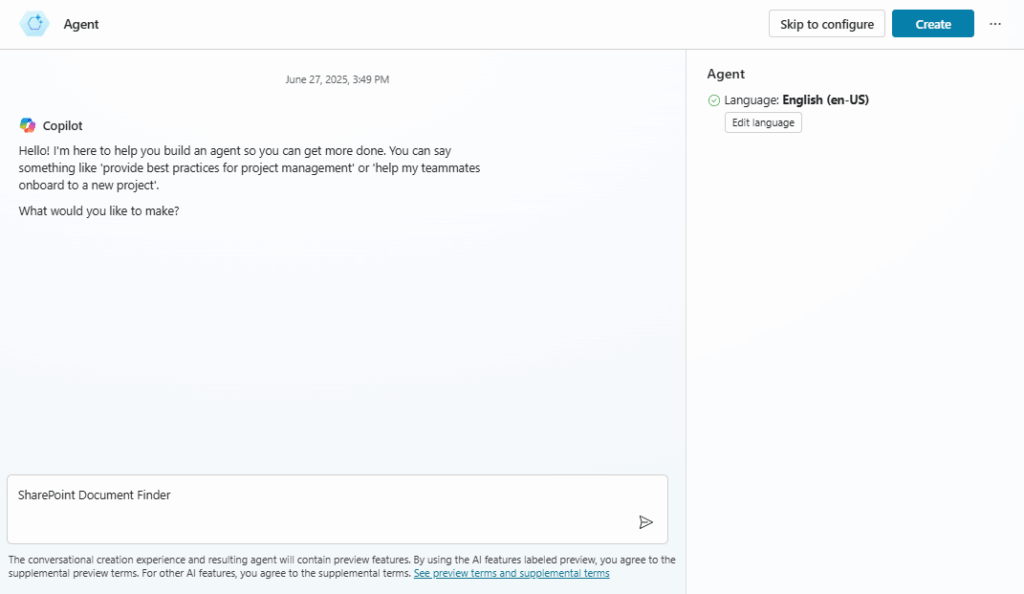Open See preview terms and supplemental terms link
Image resolution: width=1024 pixels, height=594 pixels.
point(511,573)
